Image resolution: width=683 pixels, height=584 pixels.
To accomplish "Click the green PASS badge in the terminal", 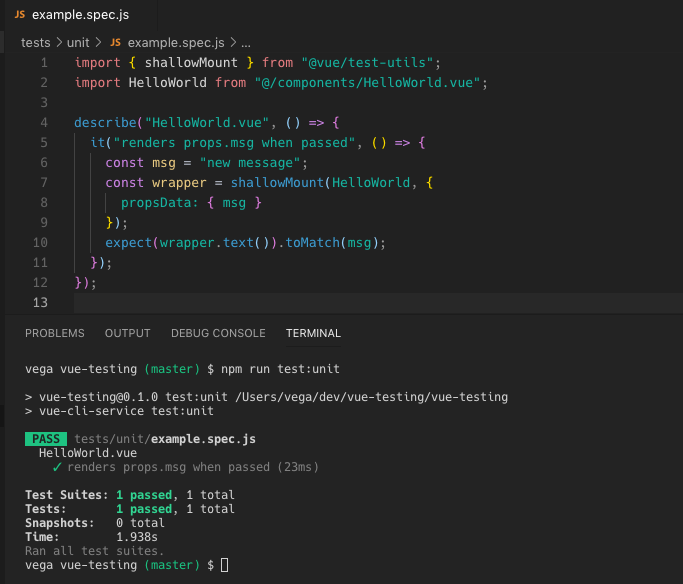I will tap(46, 439).
